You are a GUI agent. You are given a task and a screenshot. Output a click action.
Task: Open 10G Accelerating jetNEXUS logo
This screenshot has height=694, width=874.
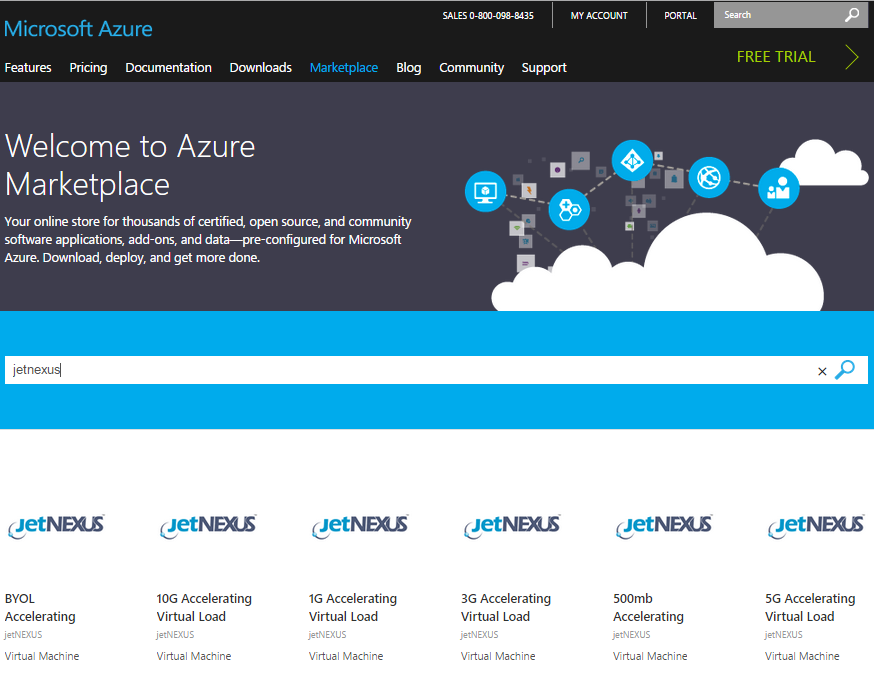point(208,526)
